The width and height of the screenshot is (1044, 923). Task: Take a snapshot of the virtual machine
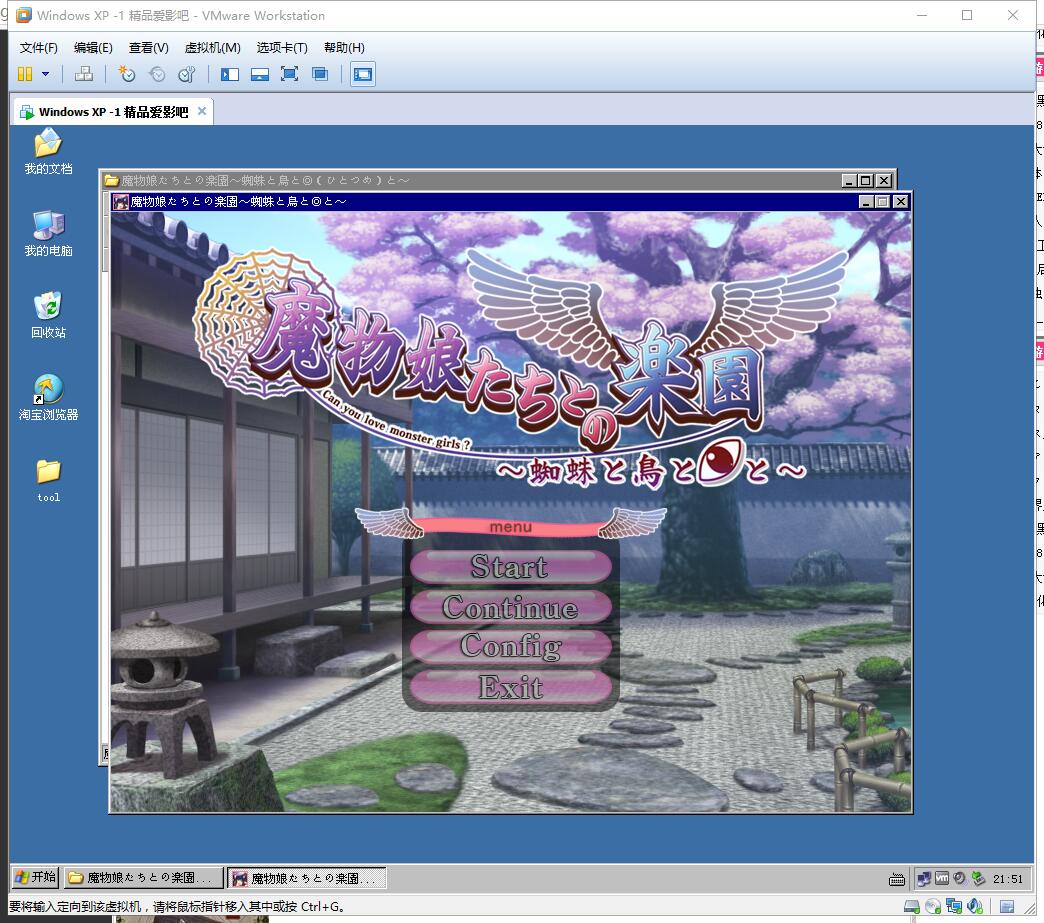coord(126,74)
